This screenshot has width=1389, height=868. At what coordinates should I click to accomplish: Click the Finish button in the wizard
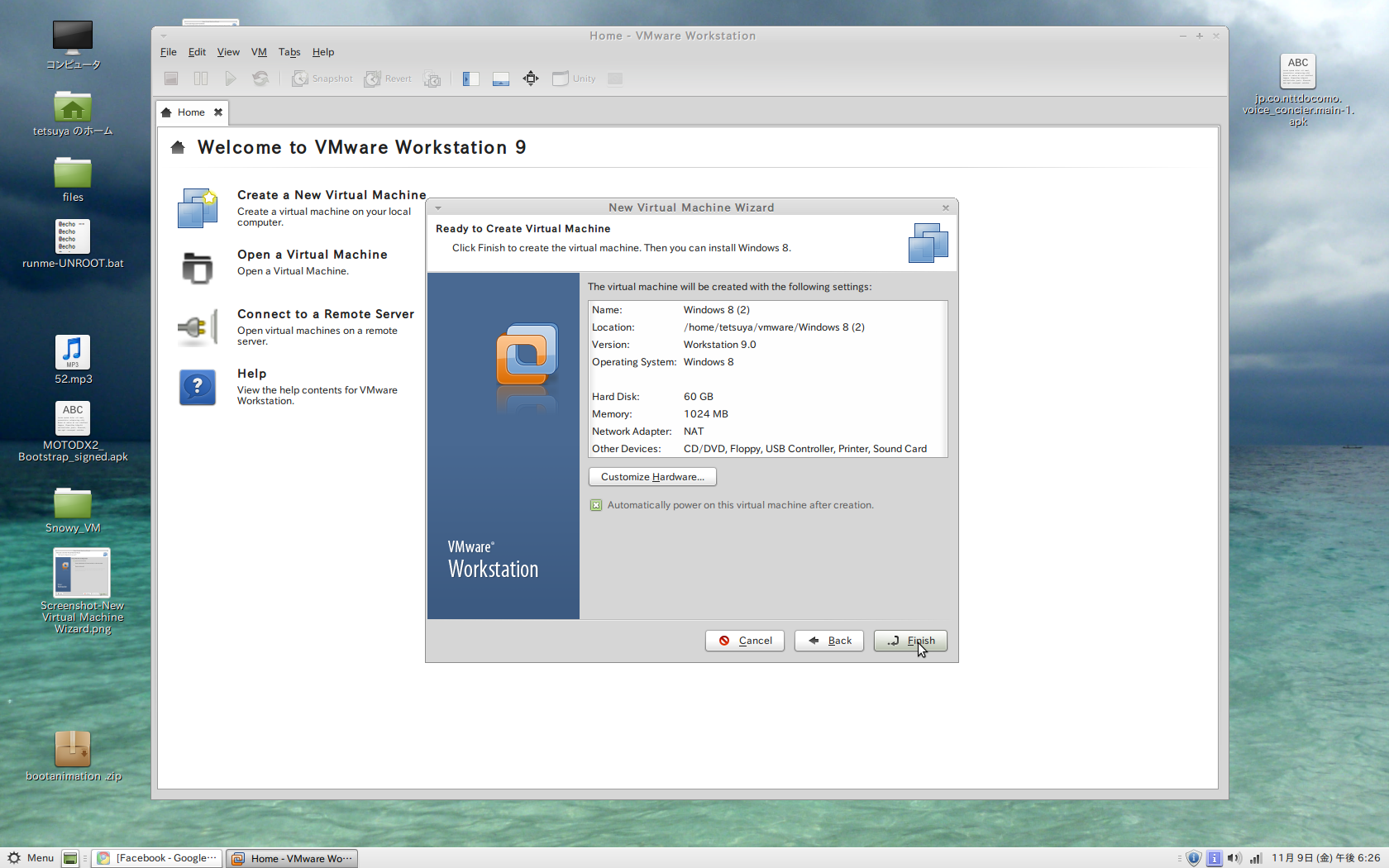point(910,641)
